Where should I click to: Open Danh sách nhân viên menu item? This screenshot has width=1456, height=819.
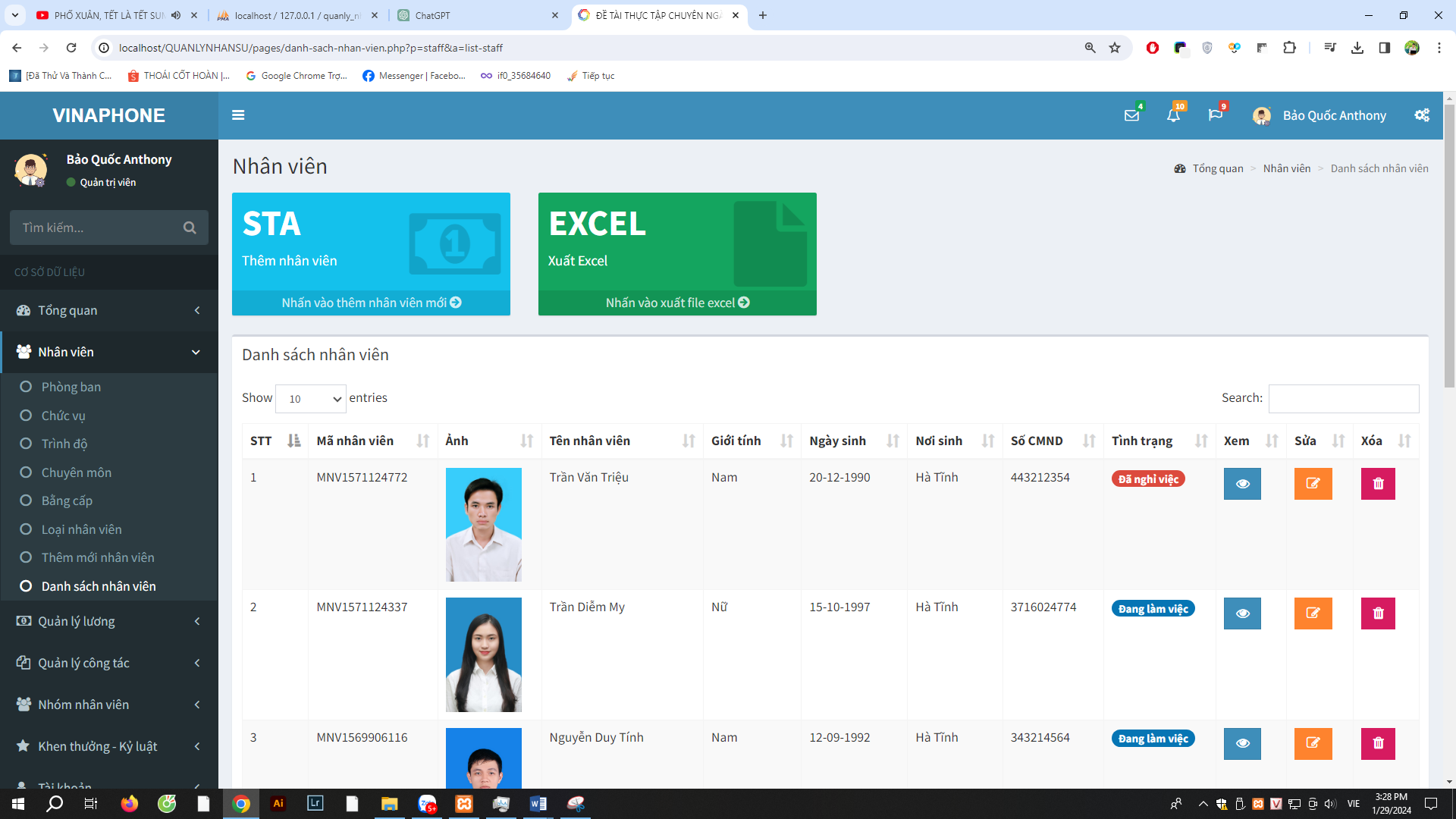coord(98,585)
